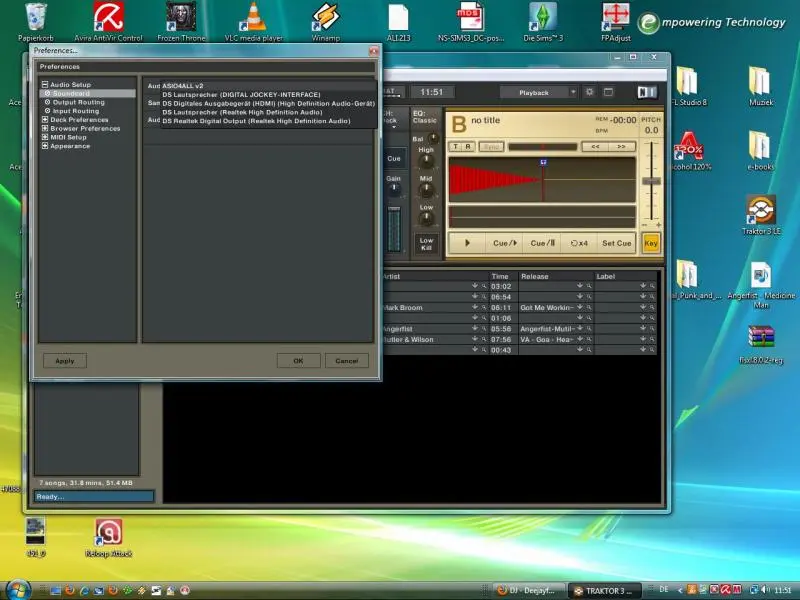Screen dimensions: 800x600
Task: Click the Deck B pitch fader handle
Action: coord(652,182)
